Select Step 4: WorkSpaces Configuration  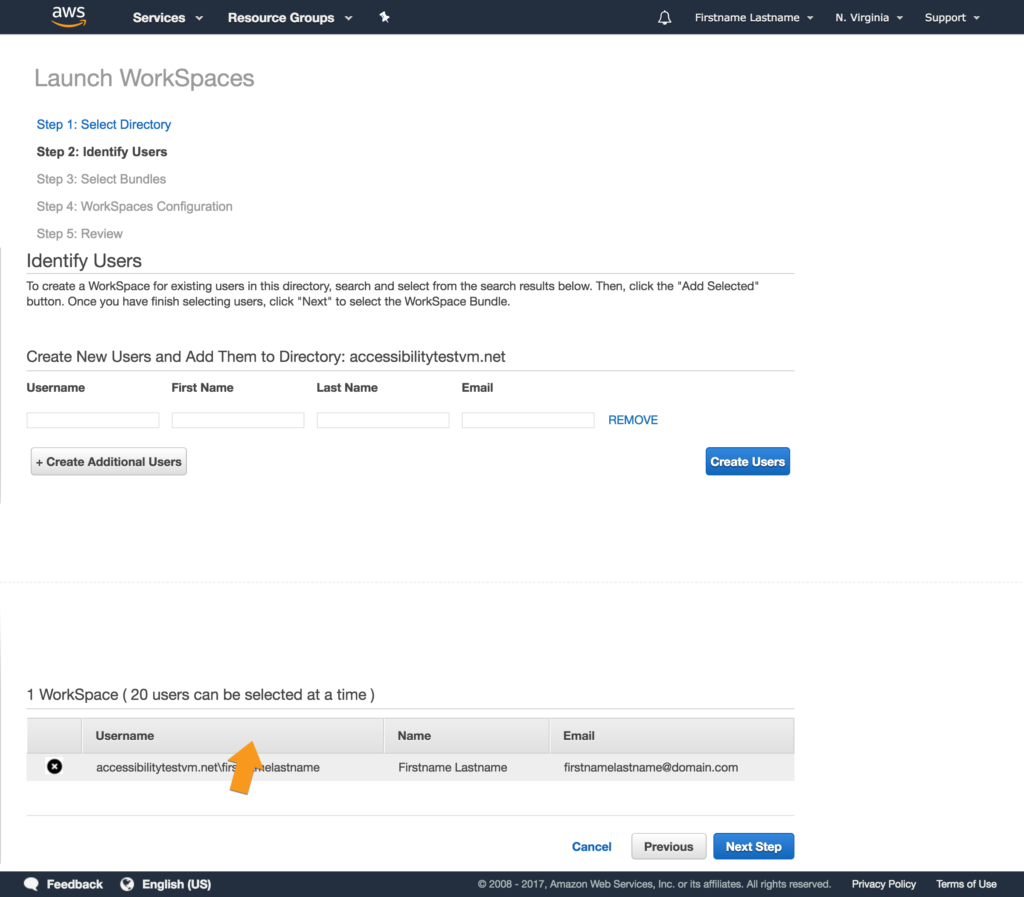(135, 206)
